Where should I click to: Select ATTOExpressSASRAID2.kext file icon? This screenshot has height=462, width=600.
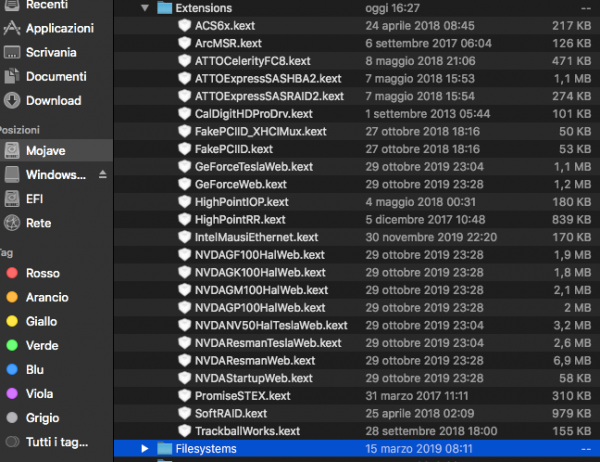(184, 96)
